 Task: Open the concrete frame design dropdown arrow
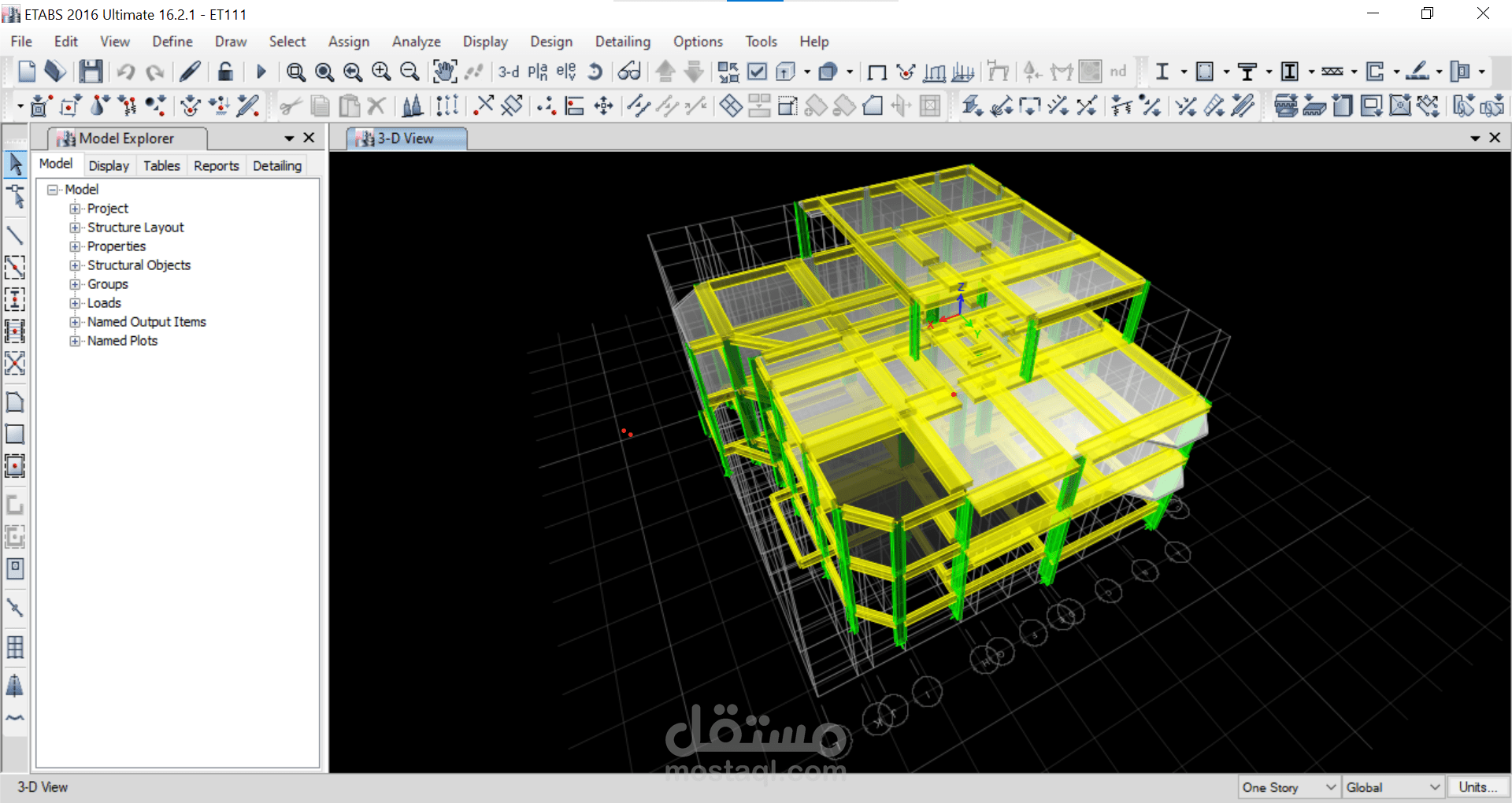coord(1226,72)
